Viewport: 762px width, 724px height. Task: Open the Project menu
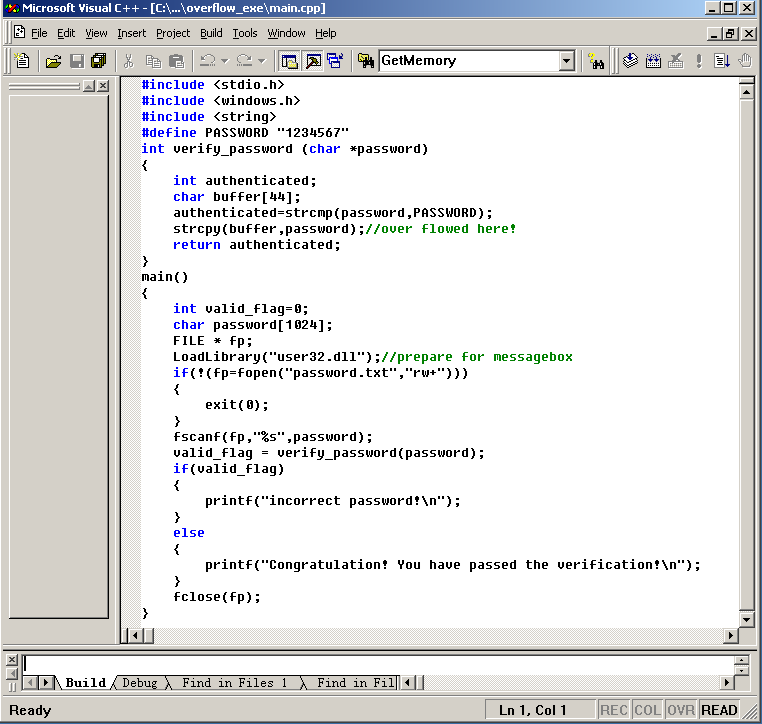pos(173,33)
